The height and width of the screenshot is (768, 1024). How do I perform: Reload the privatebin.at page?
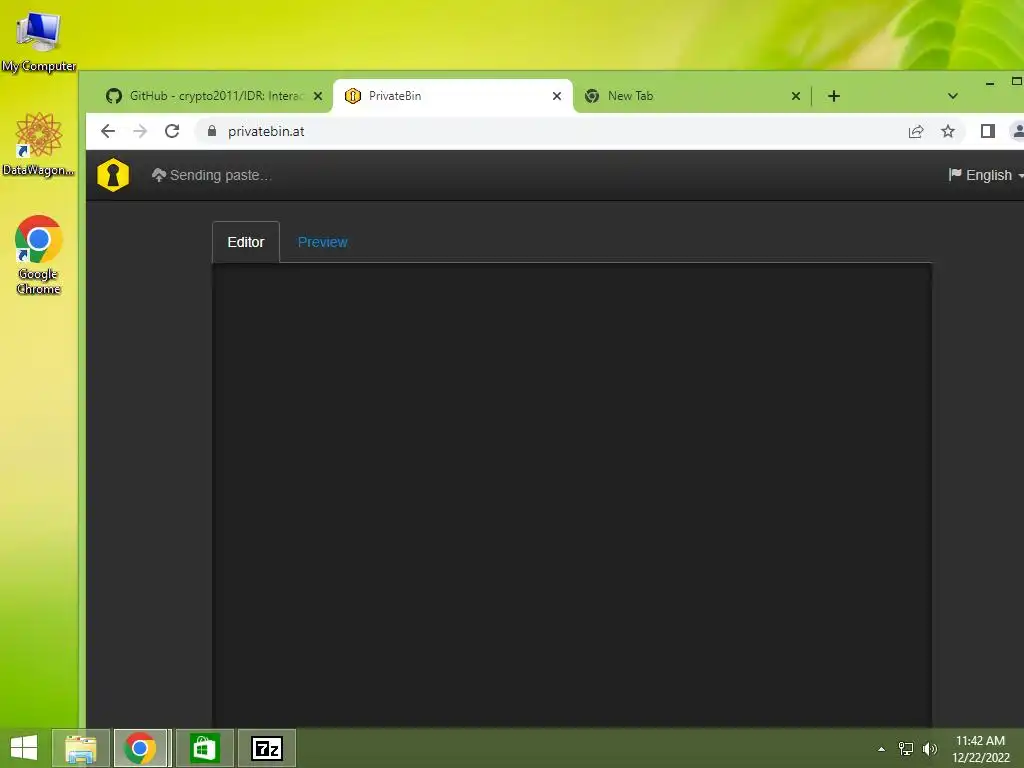coord(172,131)
